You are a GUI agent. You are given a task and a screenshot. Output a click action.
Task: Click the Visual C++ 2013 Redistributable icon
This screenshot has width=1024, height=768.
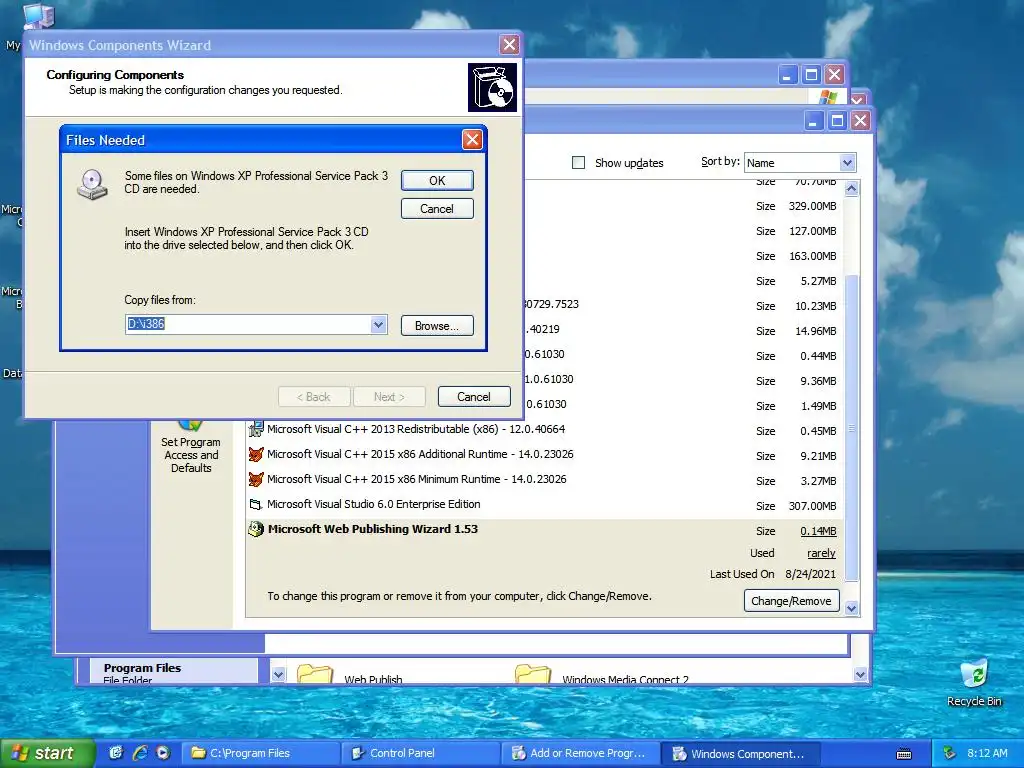[256, 429]
